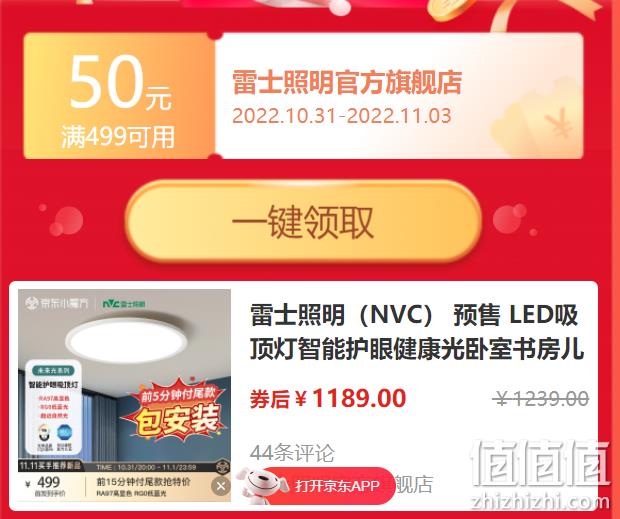Open 雷士照明官方旗舰店 store link
The height and width of the screenshot is (519, 620).
347,82
